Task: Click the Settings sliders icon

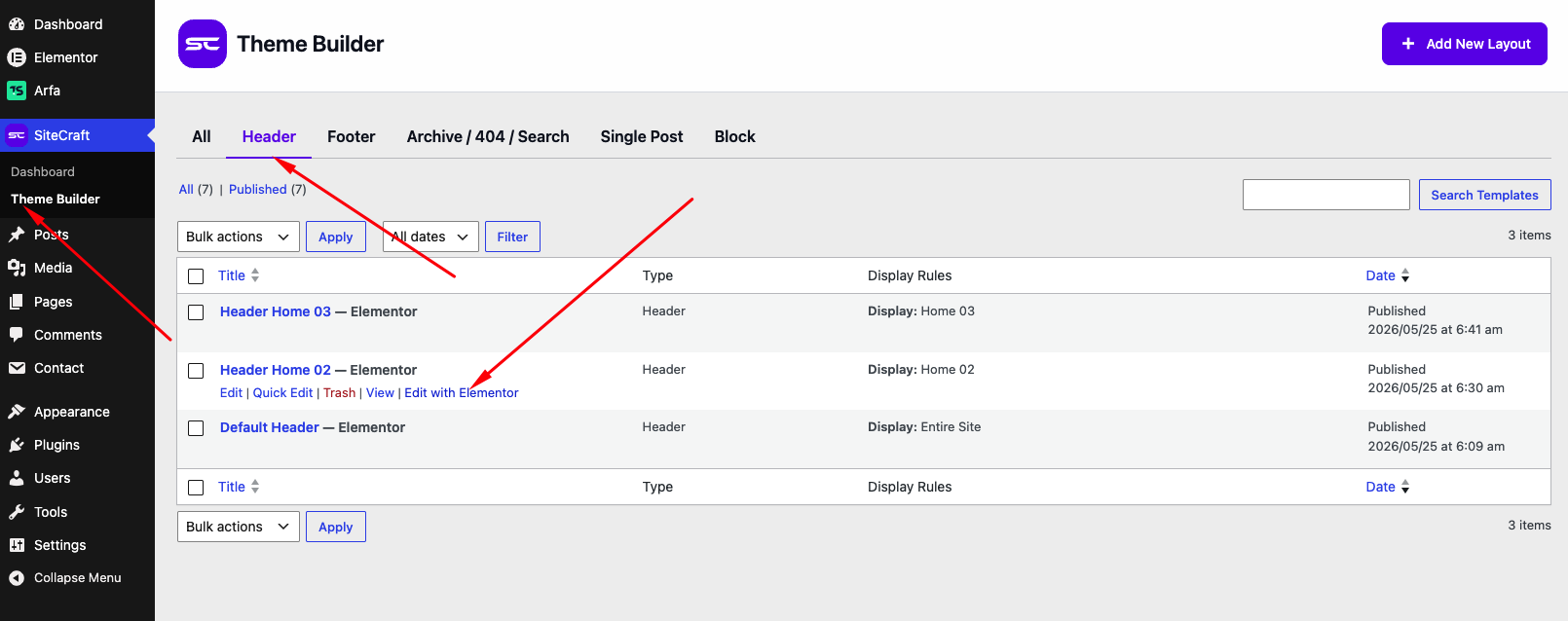Action: click(17, 545)
